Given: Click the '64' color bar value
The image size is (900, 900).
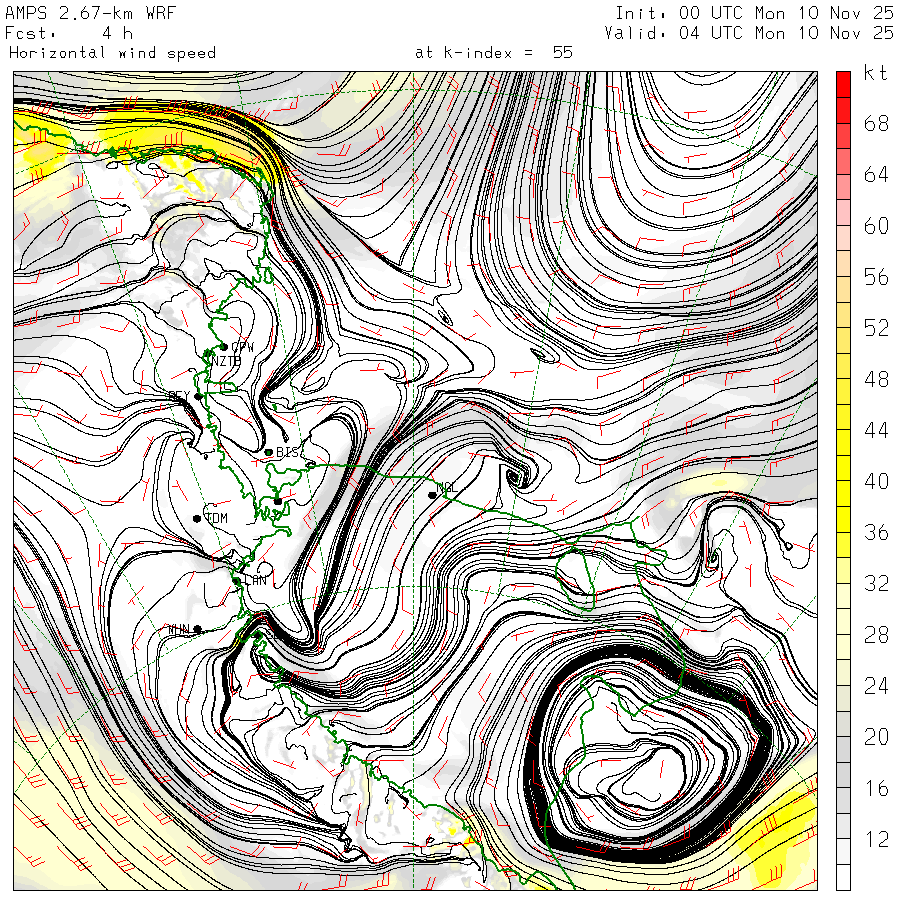Looking at the screenshot, I should point(876,174).
